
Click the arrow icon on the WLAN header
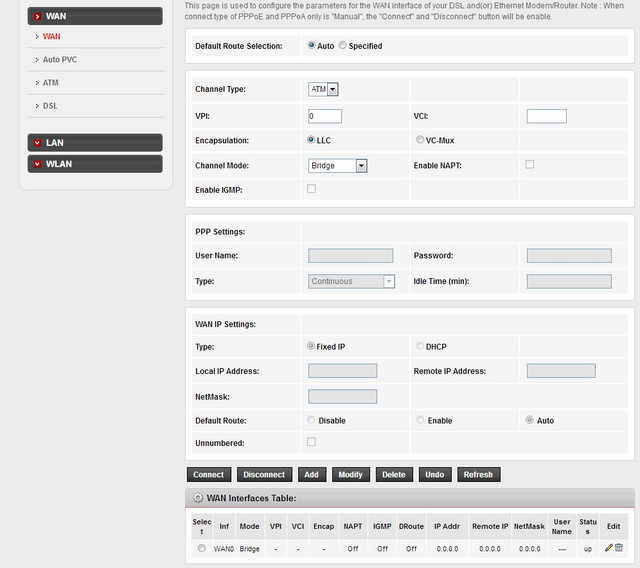tap(37, 164)
